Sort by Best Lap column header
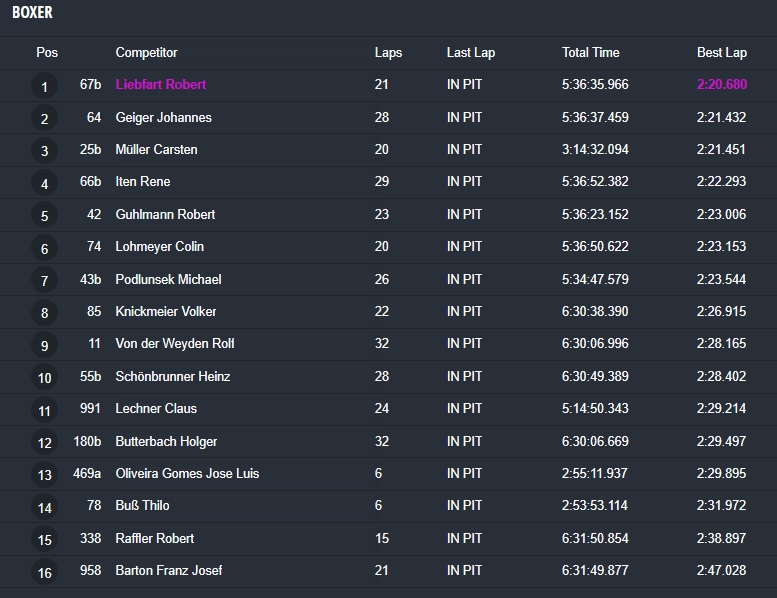Screen dimensions: 777x598 722,53
